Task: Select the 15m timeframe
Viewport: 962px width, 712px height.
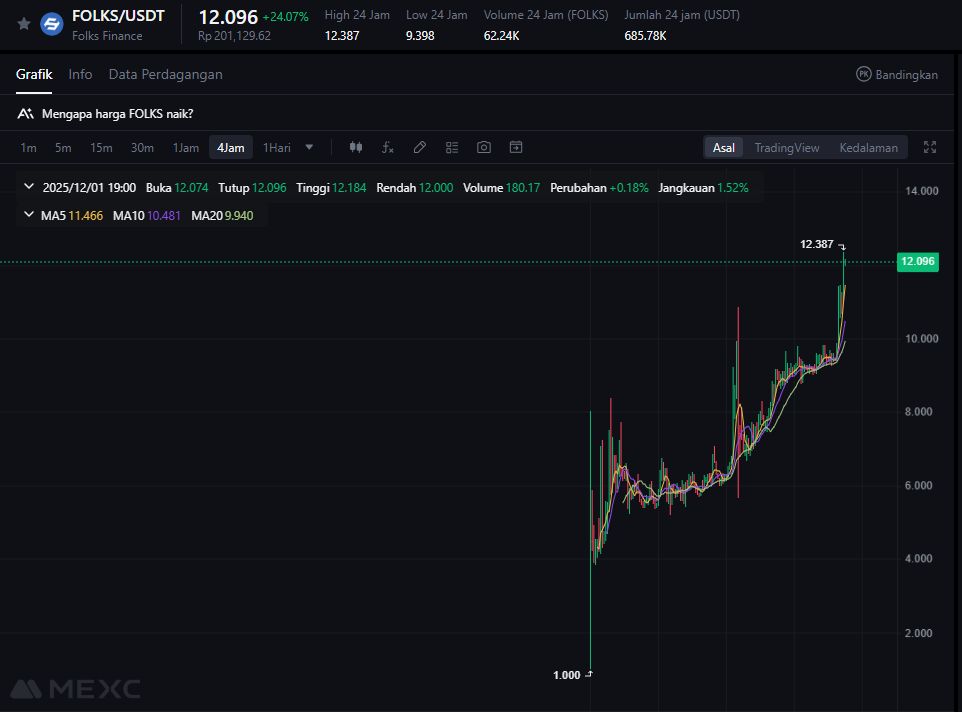Action: [101, 148]
